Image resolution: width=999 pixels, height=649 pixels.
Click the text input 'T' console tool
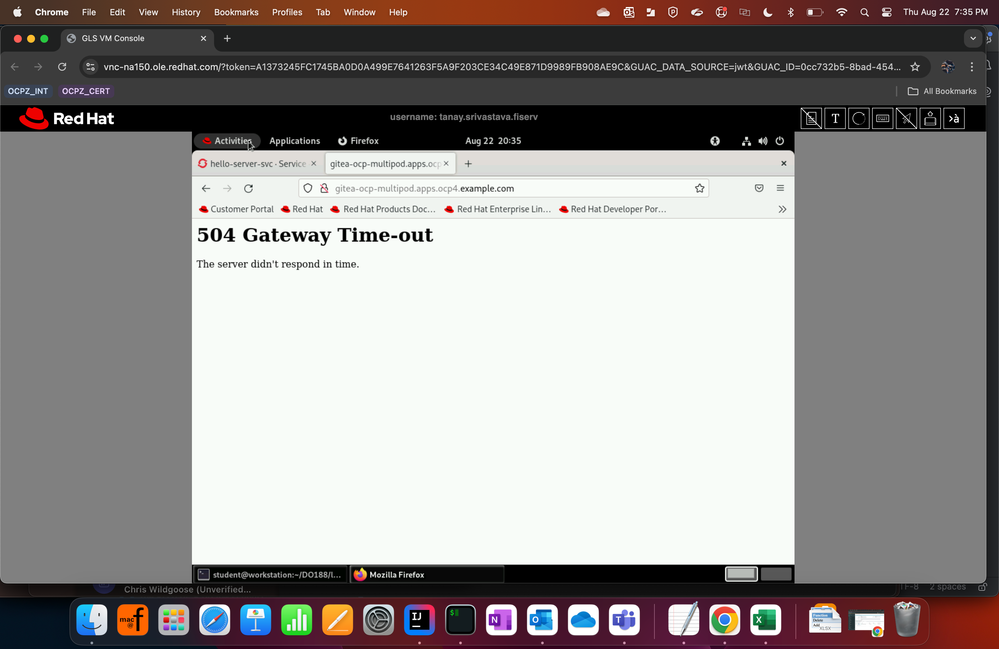[835, 119]
